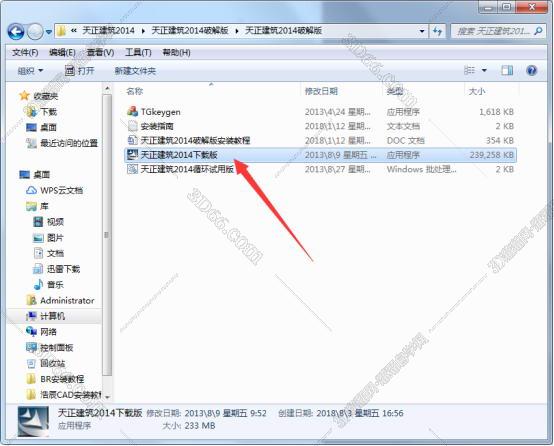Select the 库 libraries node
554x446 pixels.
(37, 206)
